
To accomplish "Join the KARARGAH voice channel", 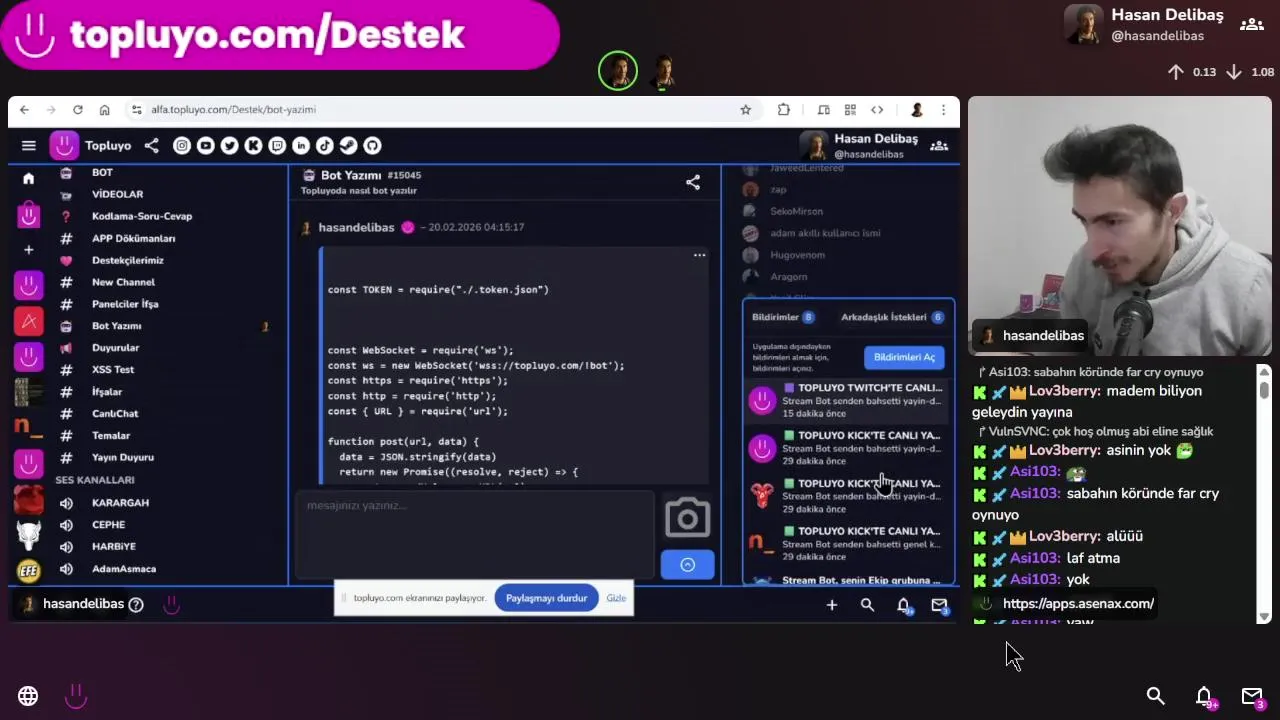I will pos(120,503).
